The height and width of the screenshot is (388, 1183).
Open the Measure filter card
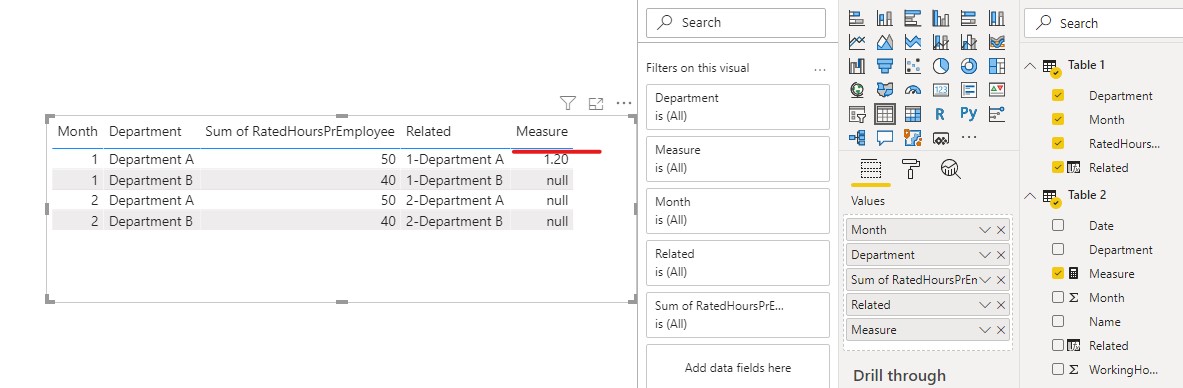[x=738, y=159]
